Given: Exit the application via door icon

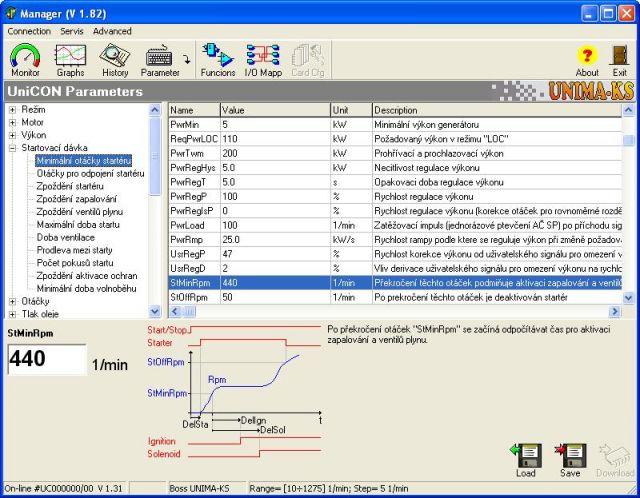Looking at the screenshot, I should pos(619,60).
